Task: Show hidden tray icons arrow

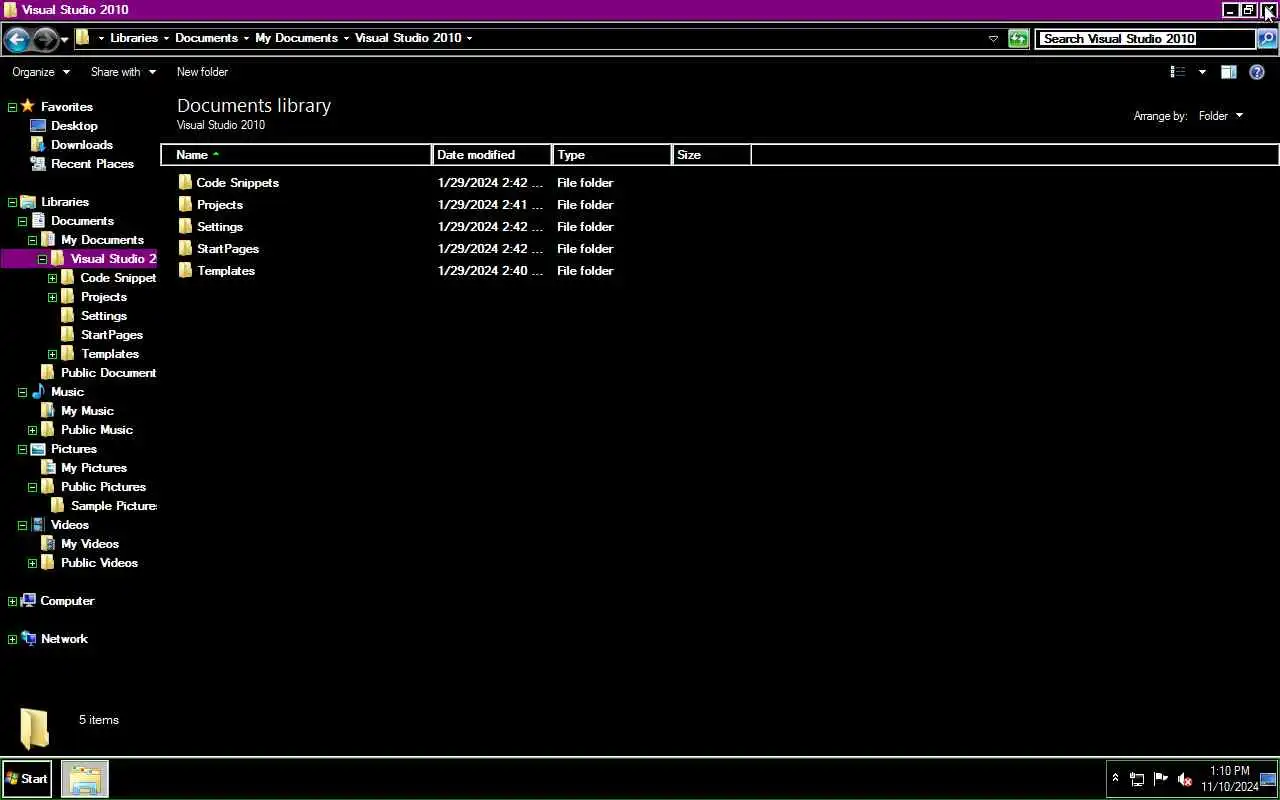Action: 1115,778
